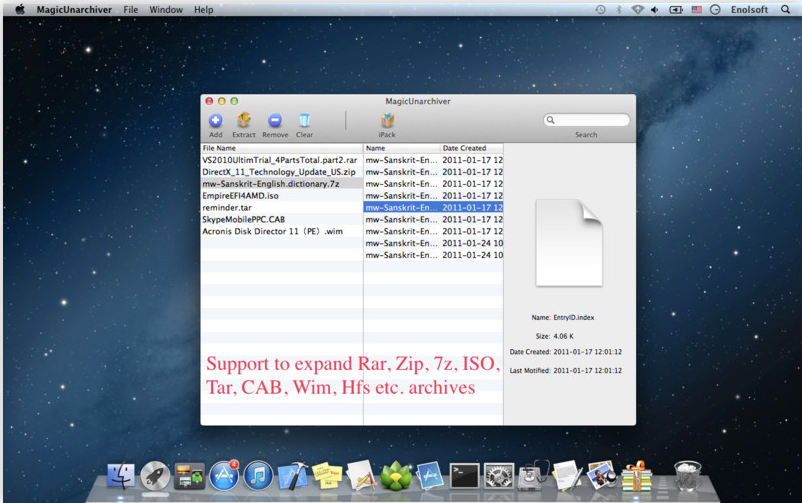The height and width of the screenshot is (503, 802).
Task: Click the 4.06 K size value
Action: [564, 336]
